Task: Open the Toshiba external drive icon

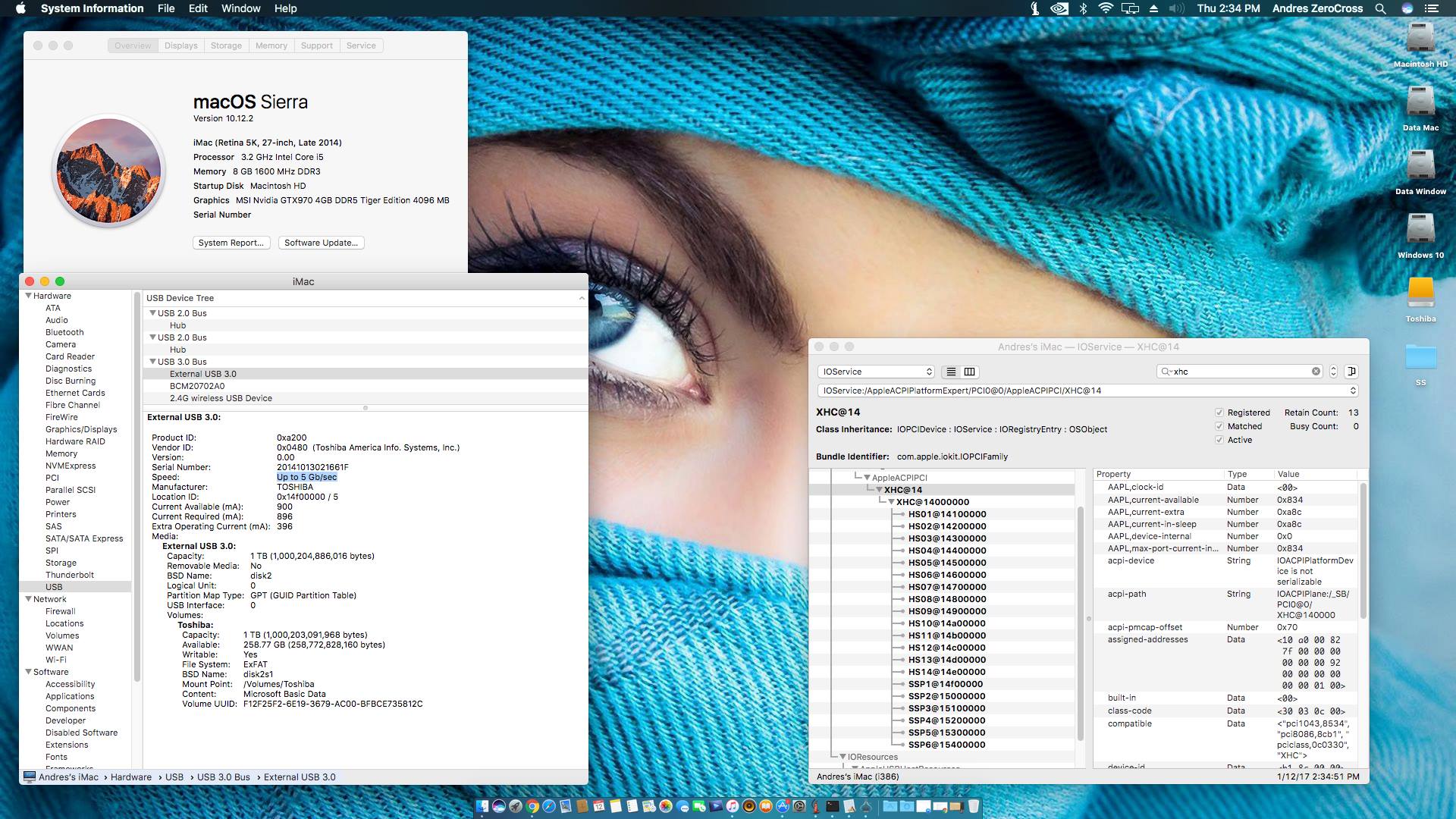Action: (x=1420, y=294)
